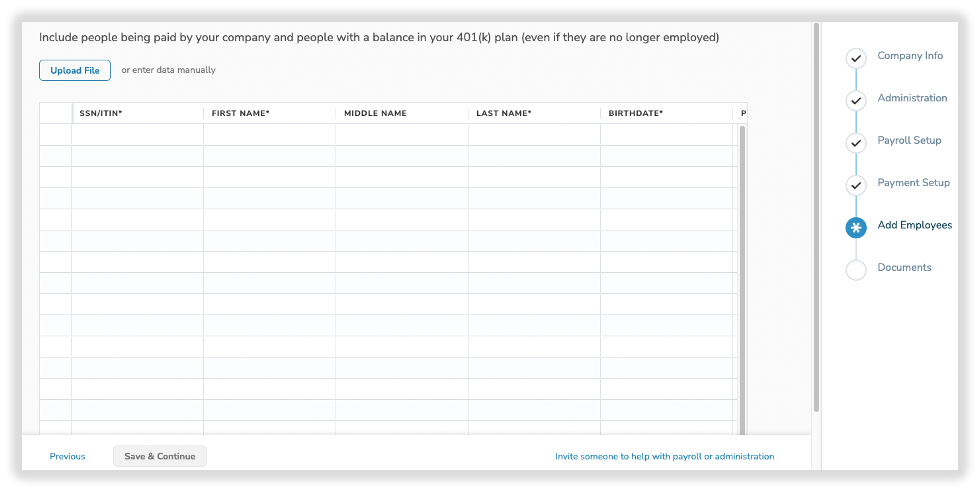Viewport: 980px width, 492px height.
Task: Select the first SSN/ITIN cell
Action: coord(137,135)
